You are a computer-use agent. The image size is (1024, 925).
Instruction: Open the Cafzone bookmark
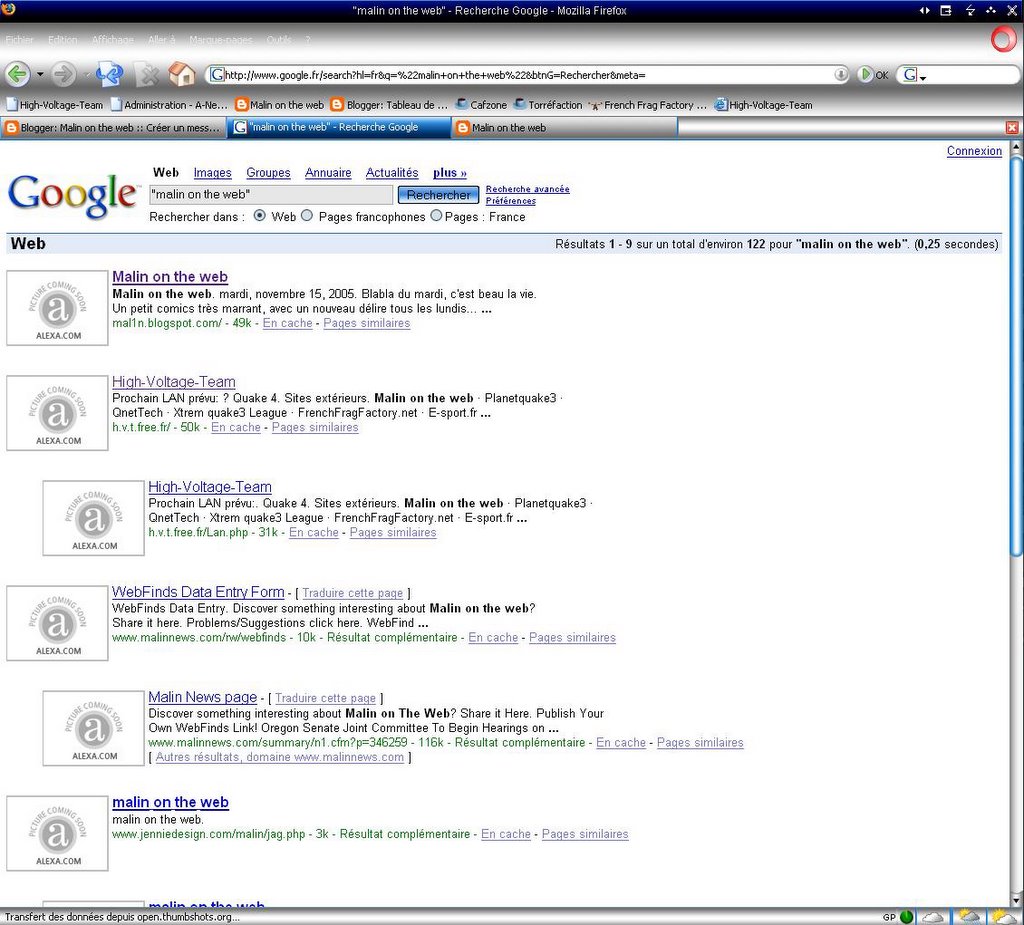coord(481,105)
